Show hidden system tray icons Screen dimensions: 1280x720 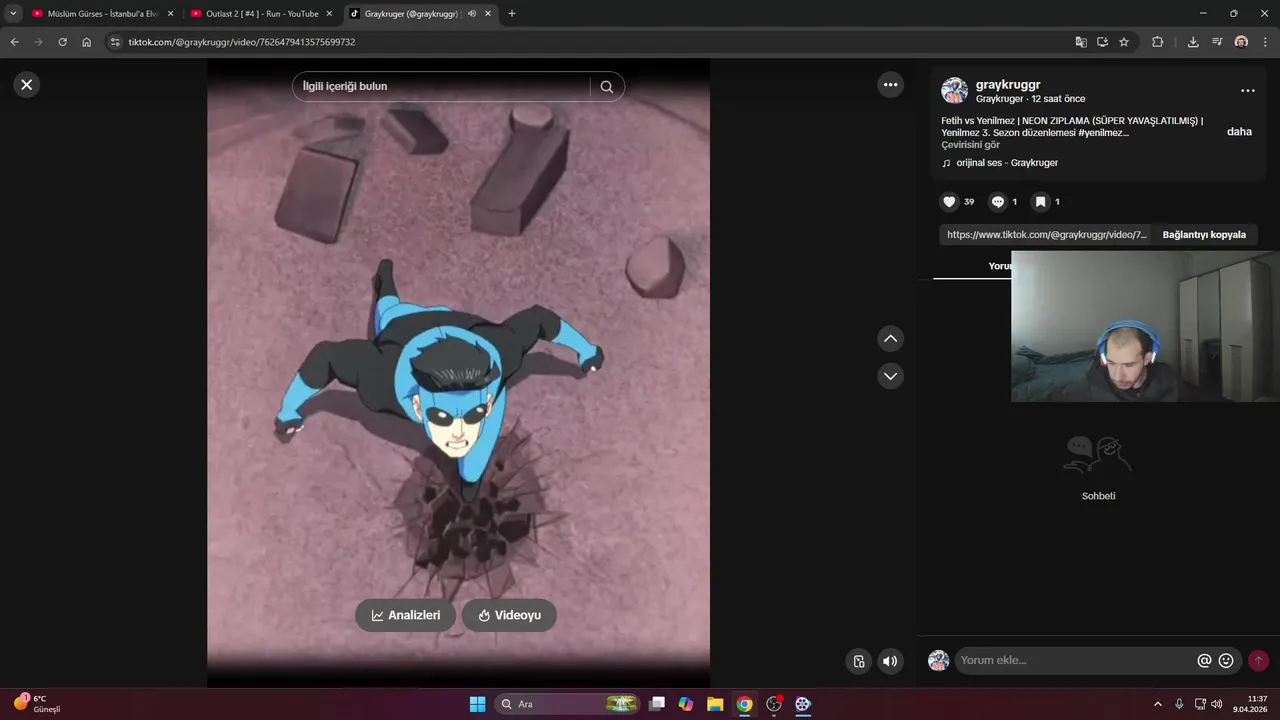(x=1158, y=704)
